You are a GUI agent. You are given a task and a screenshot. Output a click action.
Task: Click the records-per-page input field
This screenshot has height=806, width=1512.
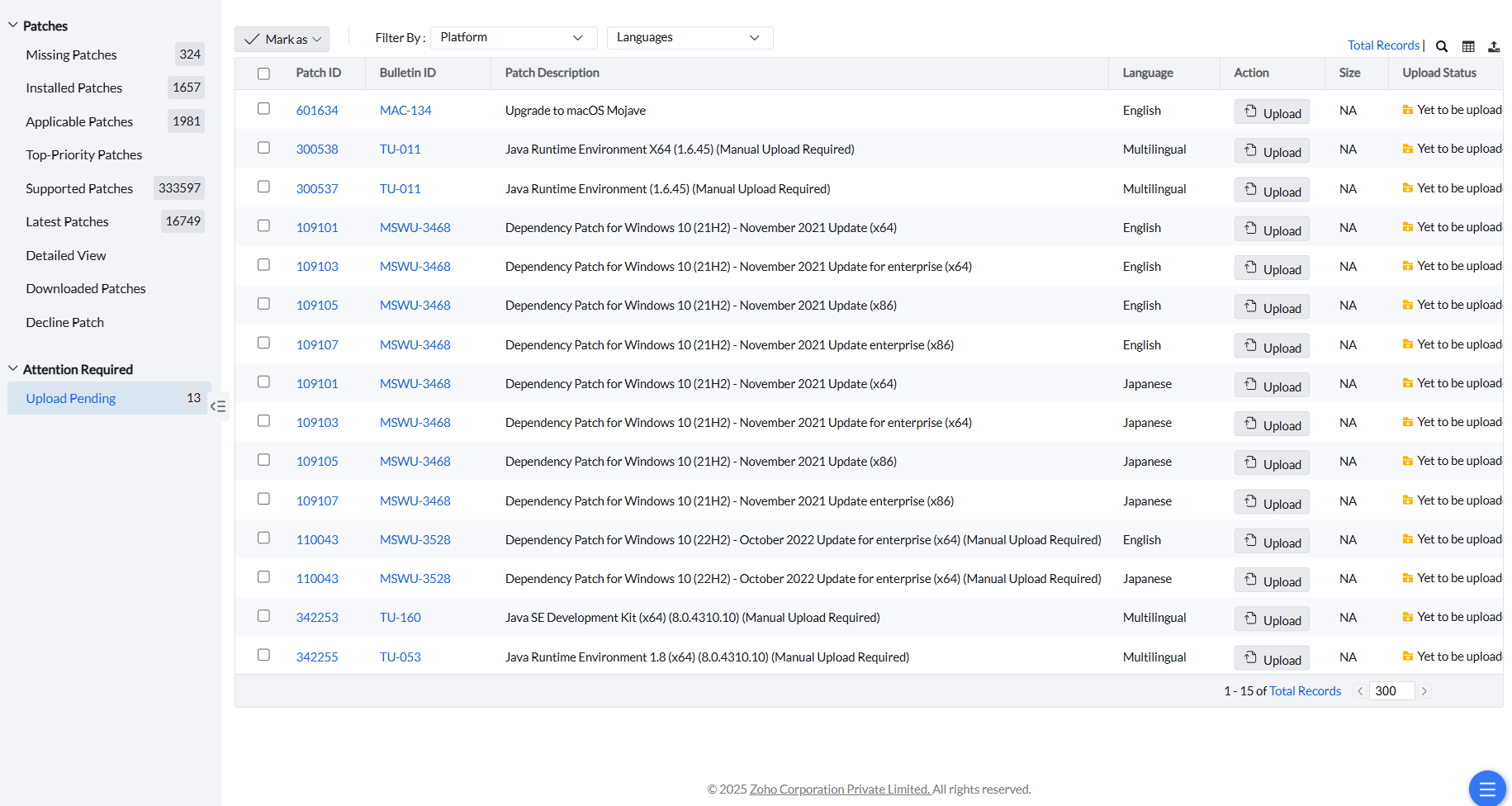pyautogui.click(x=1391, y=691)
